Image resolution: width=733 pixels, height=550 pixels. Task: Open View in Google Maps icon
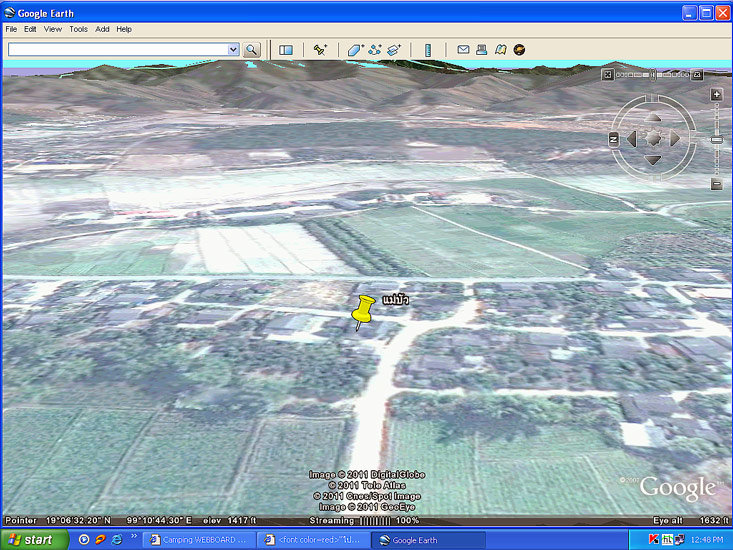(500, 49)
